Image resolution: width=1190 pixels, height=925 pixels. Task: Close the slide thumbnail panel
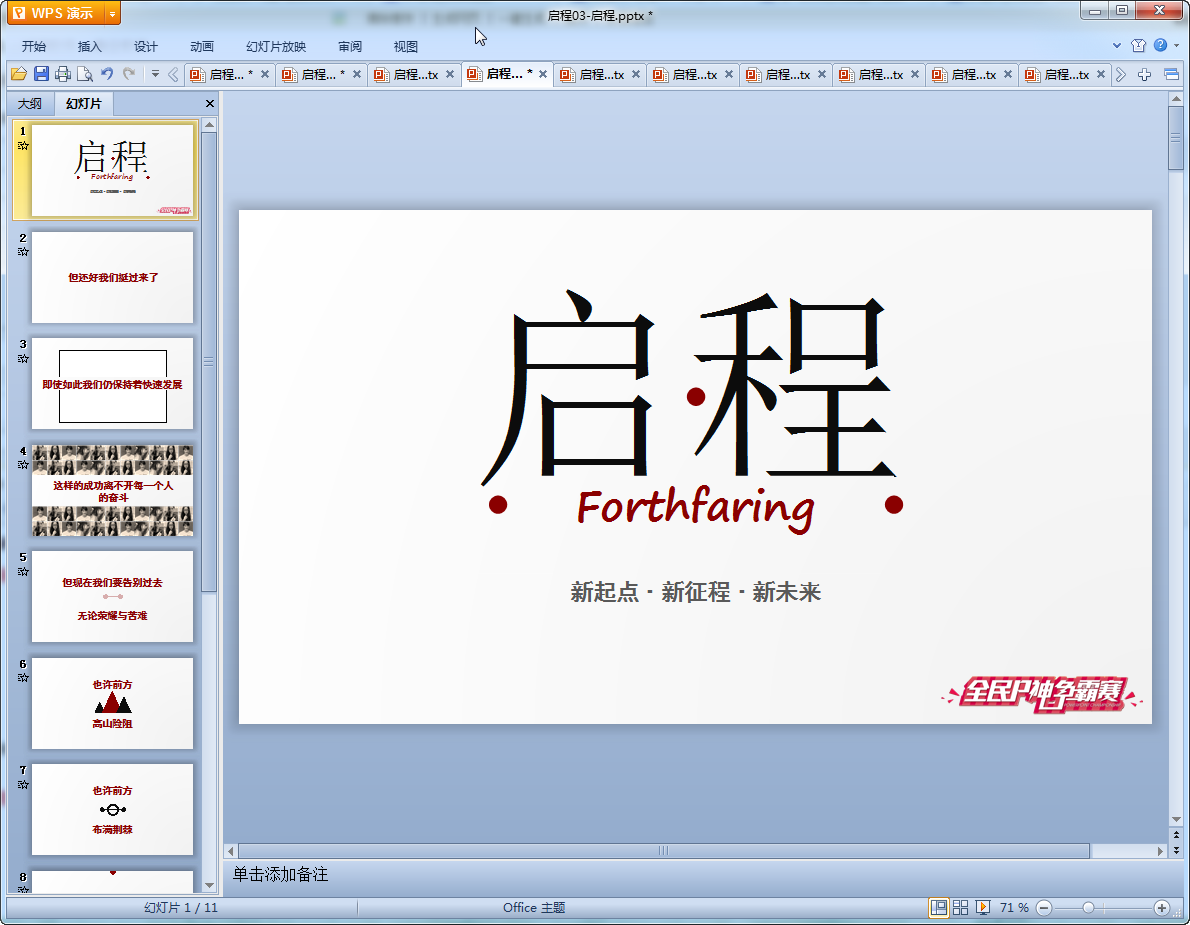[x=210, y=103]
